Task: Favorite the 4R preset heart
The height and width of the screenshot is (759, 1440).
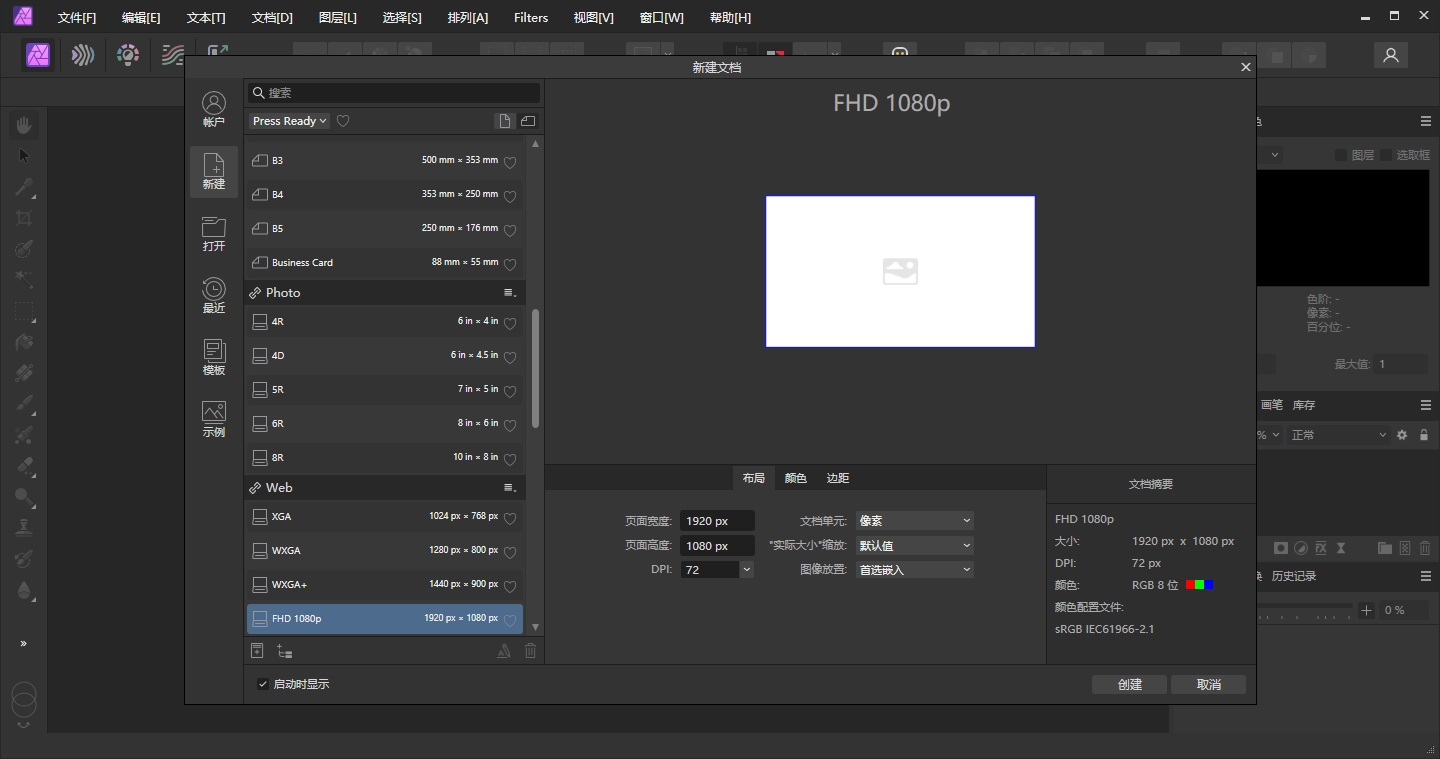Action: [510, 323]
